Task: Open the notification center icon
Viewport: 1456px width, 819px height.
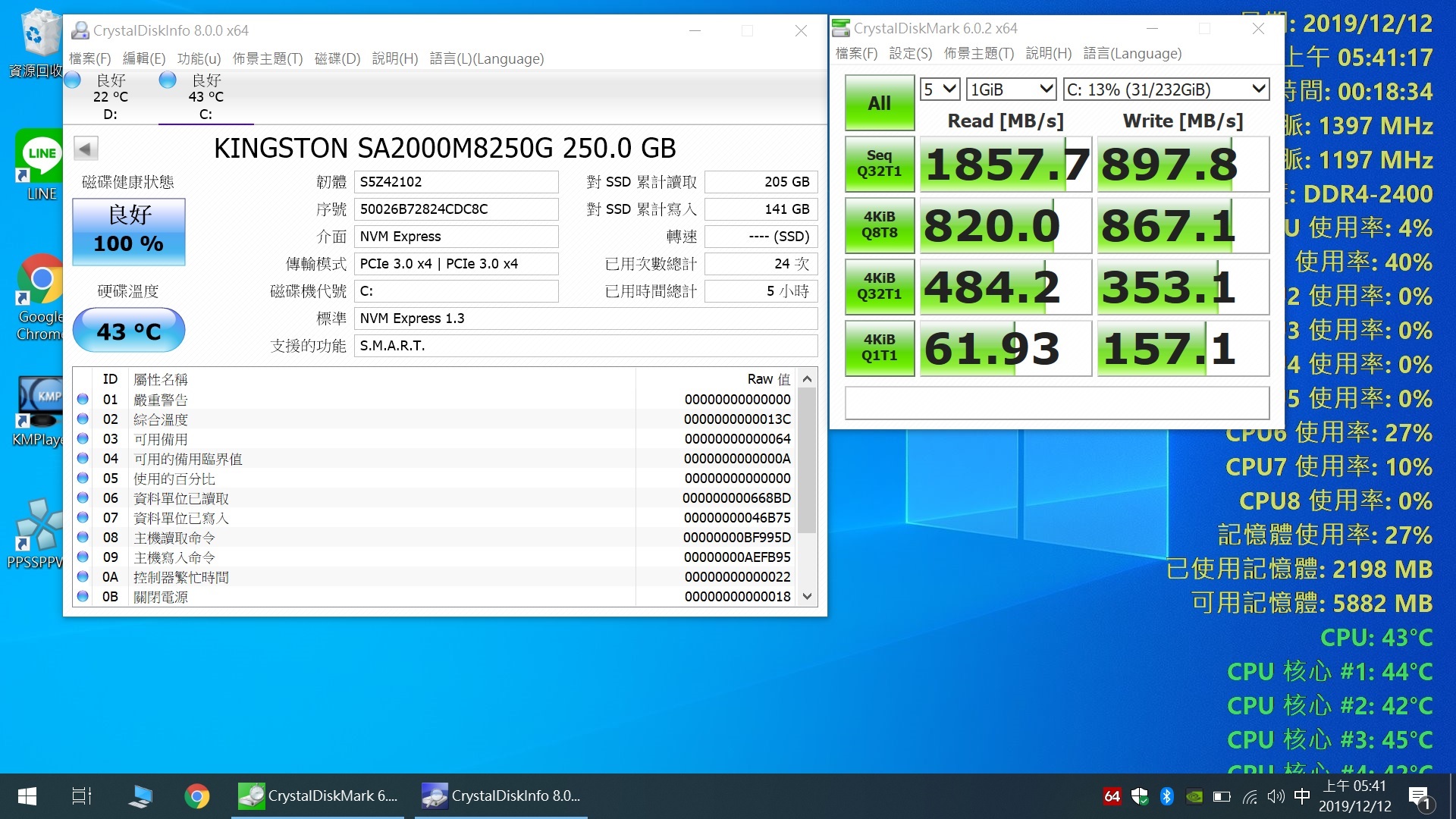Action: 1419,797
